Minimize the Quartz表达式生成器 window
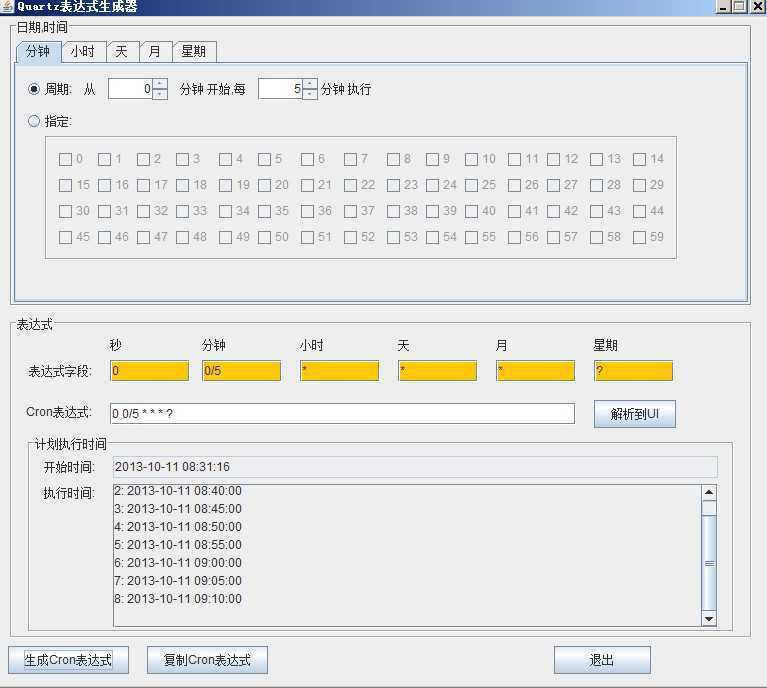The height and width of the screenshot is (688, 767). tap(723, 6)
